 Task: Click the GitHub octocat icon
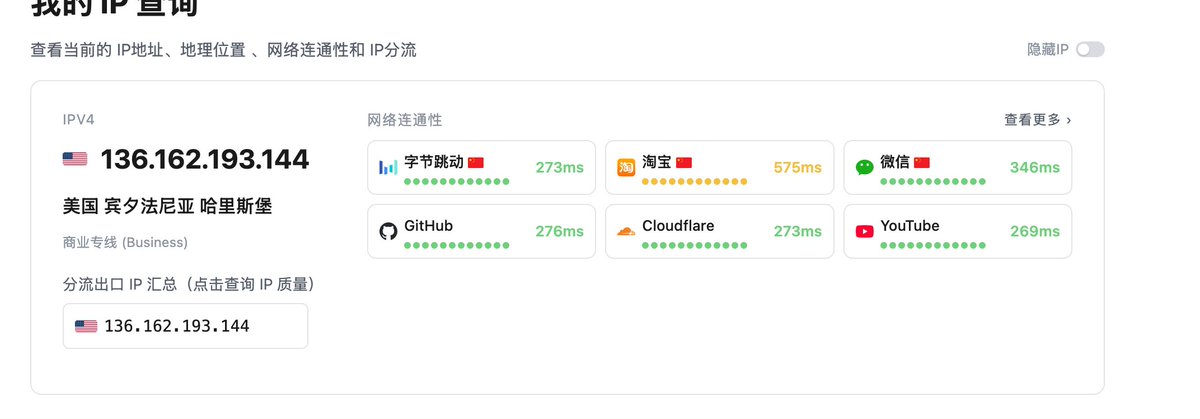tap(388, 231)
